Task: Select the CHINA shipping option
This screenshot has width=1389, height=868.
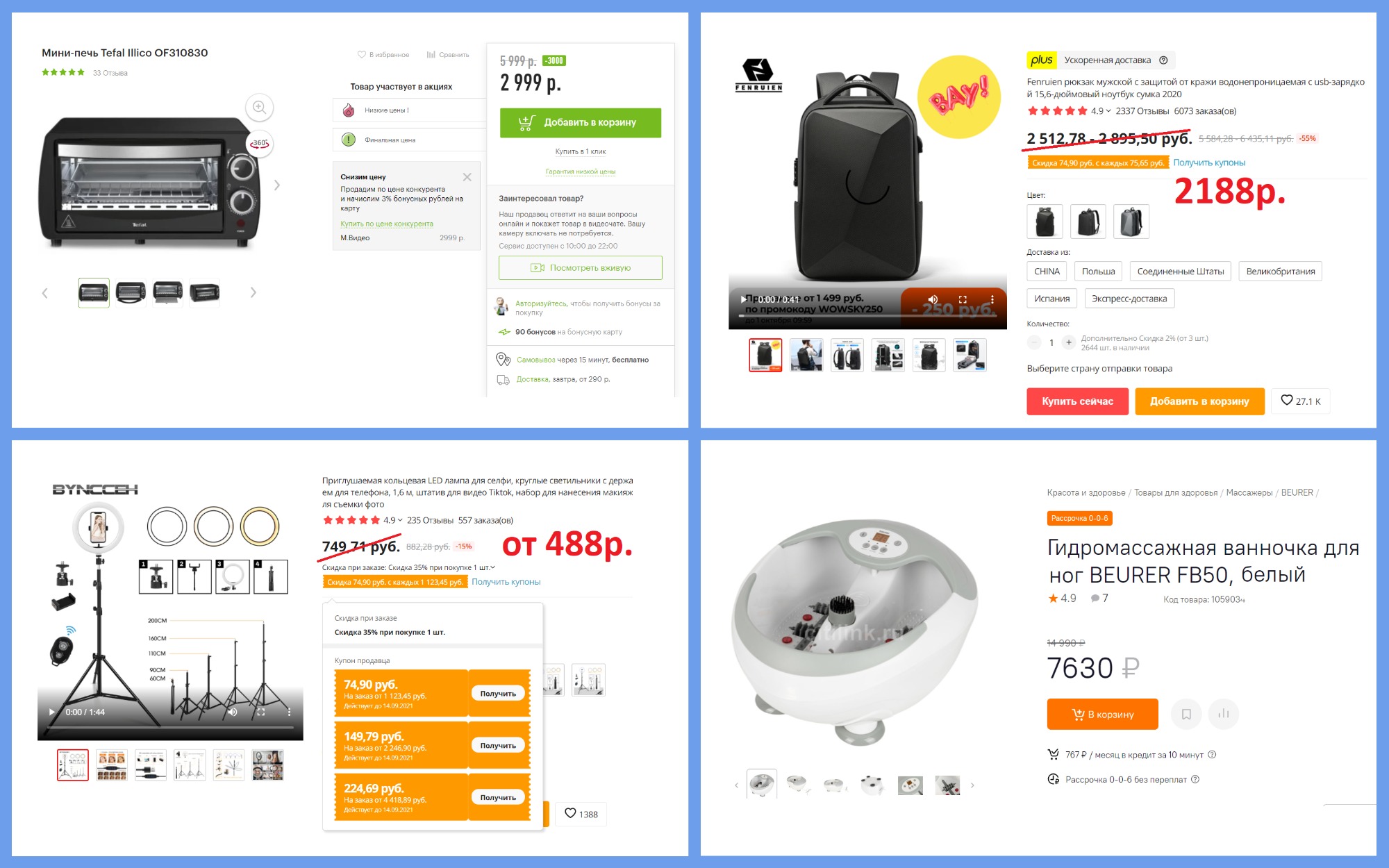Action: (x=1047, y=272)
